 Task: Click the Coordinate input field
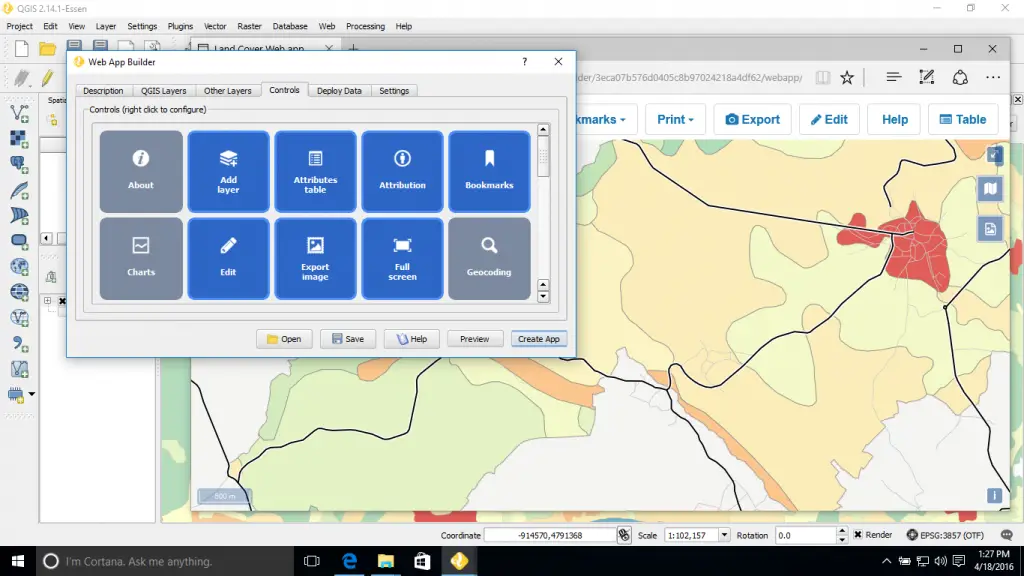550,535
